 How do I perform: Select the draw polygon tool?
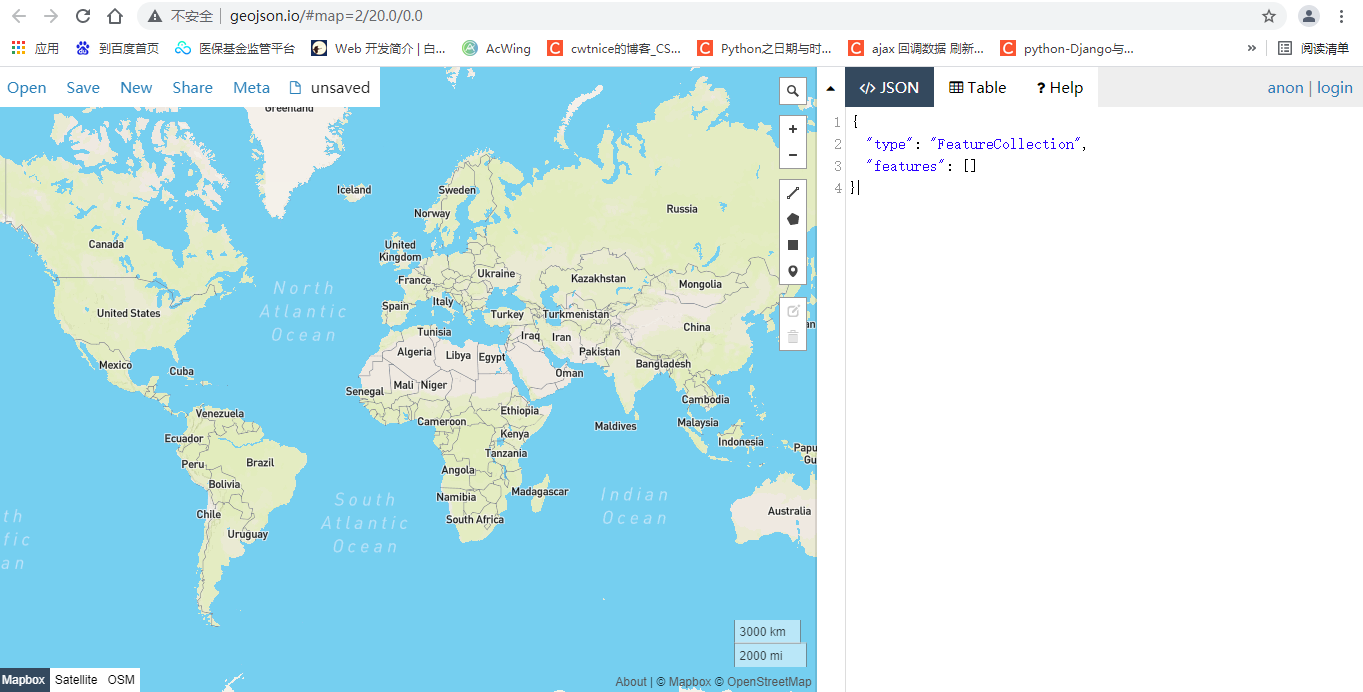point(792,218)
